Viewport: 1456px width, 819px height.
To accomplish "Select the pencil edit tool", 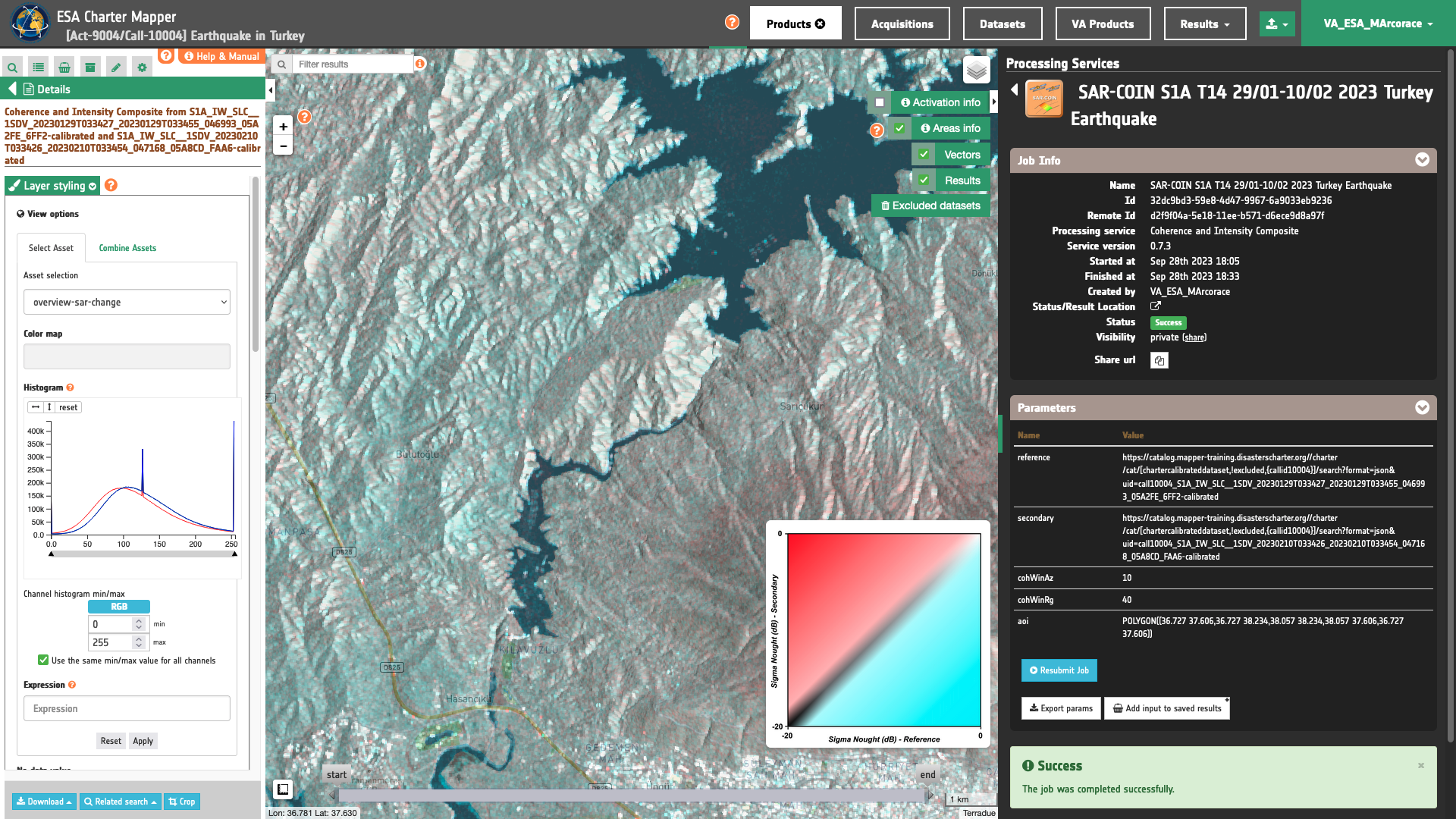I will pos(116,67).
